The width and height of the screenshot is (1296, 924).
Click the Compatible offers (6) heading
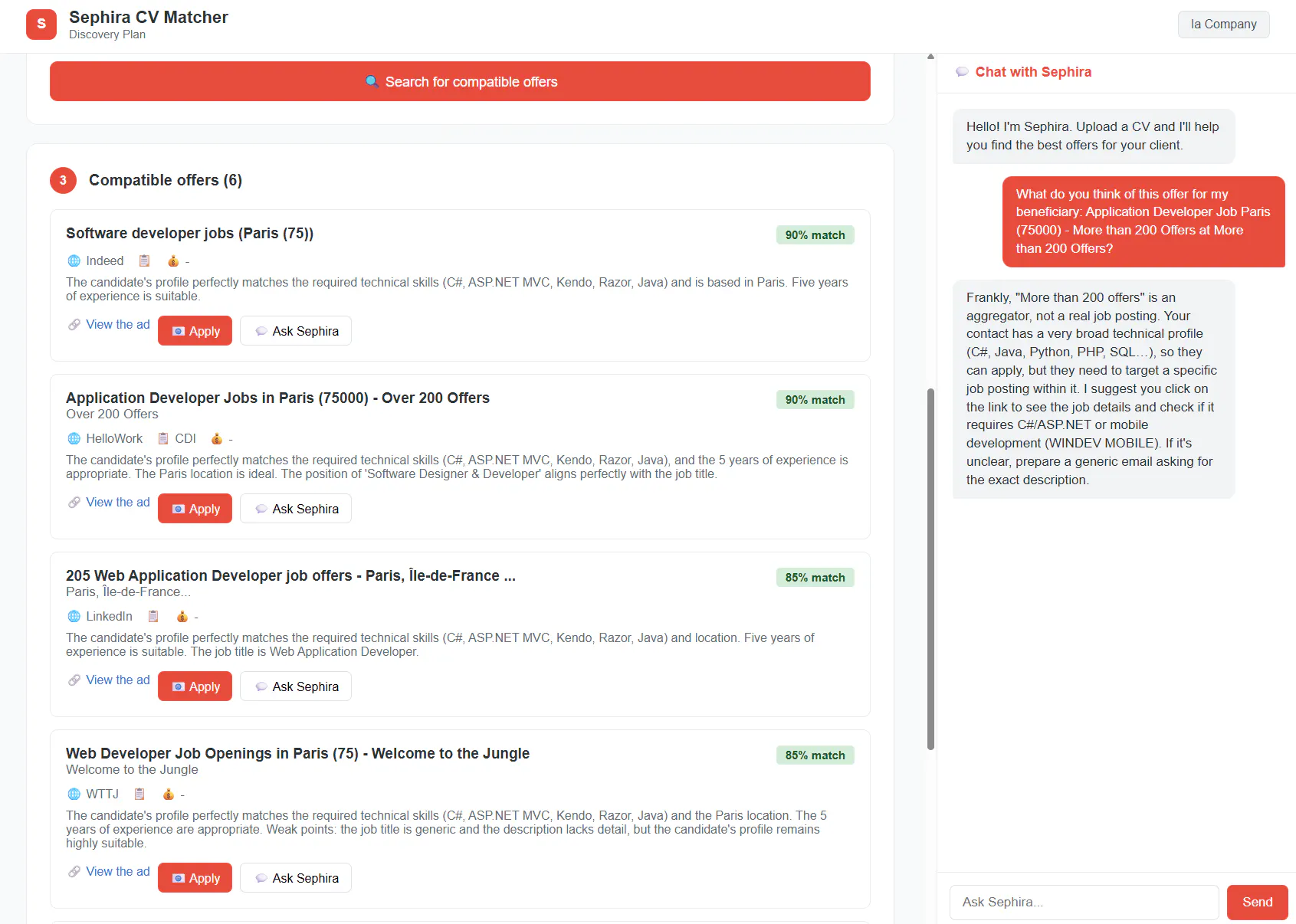pos(166,180)
